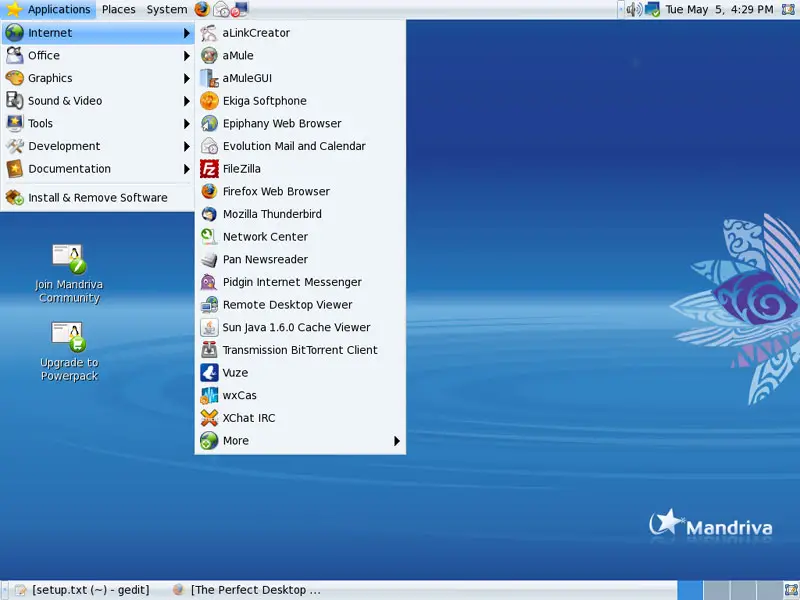
Task: Start XChat IRC
Action: (300, 418)
